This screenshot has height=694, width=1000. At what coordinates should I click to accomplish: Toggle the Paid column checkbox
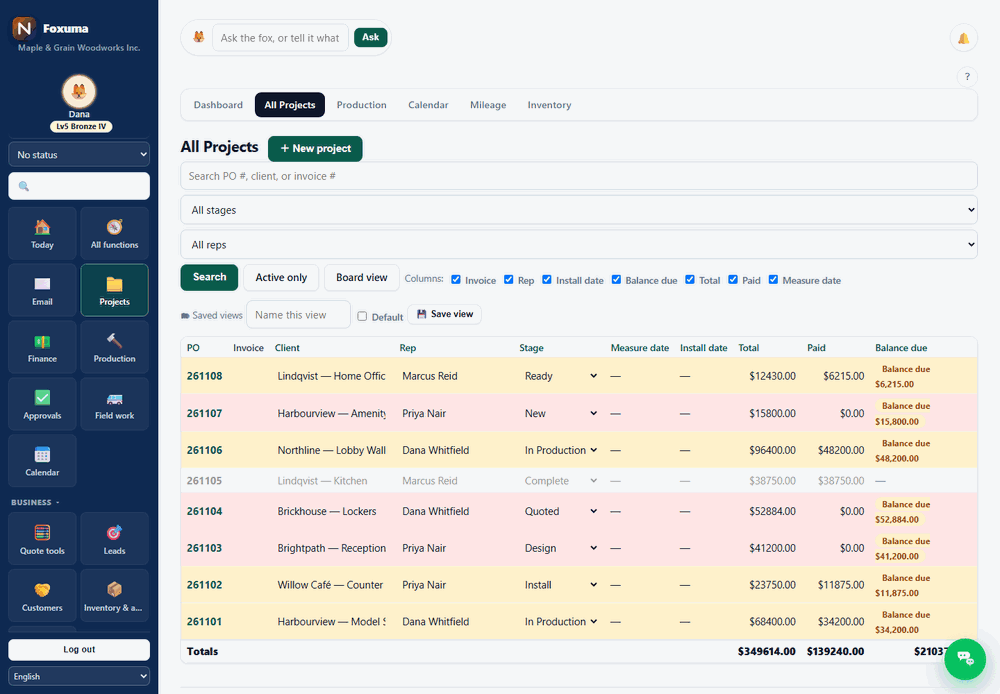tap(733, 279)
